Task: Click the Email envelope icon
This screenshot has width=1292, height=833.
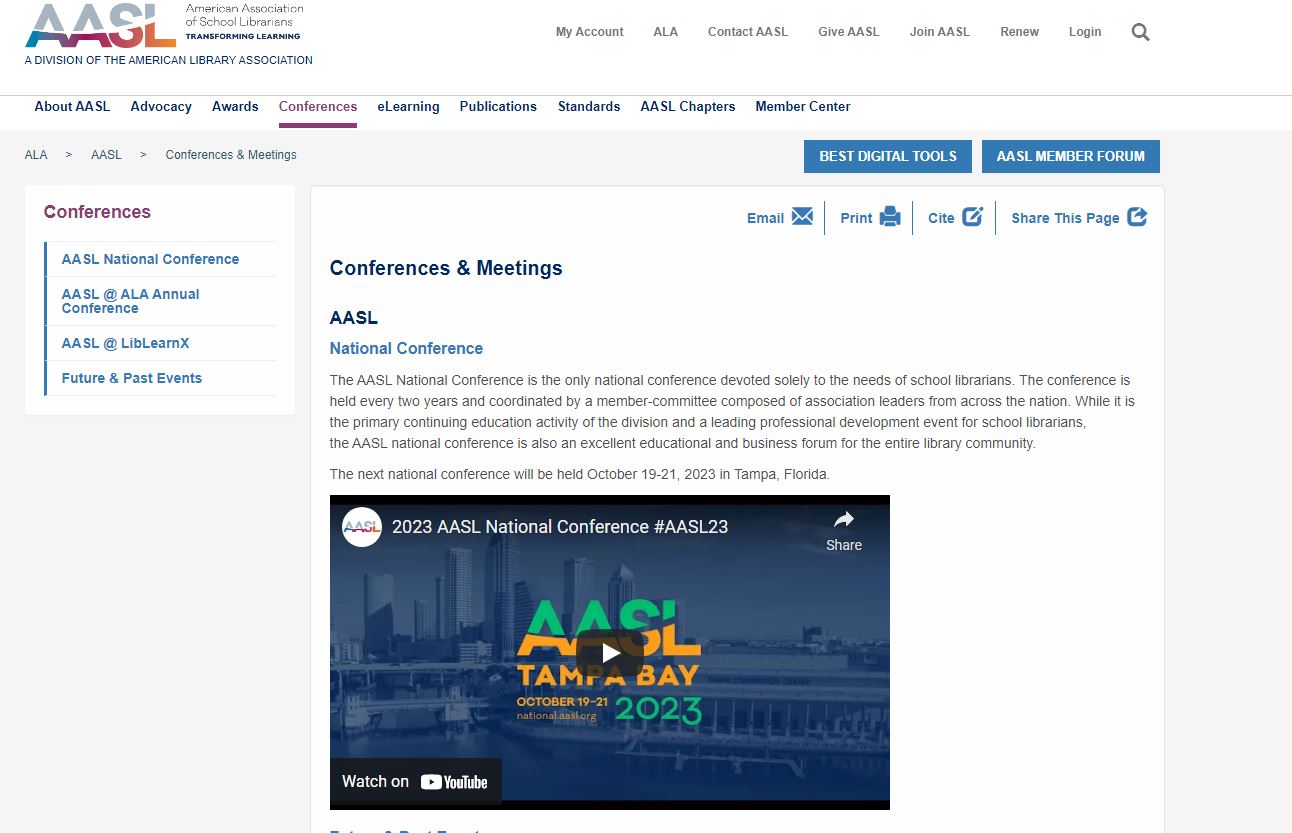Action: (802, 217)
